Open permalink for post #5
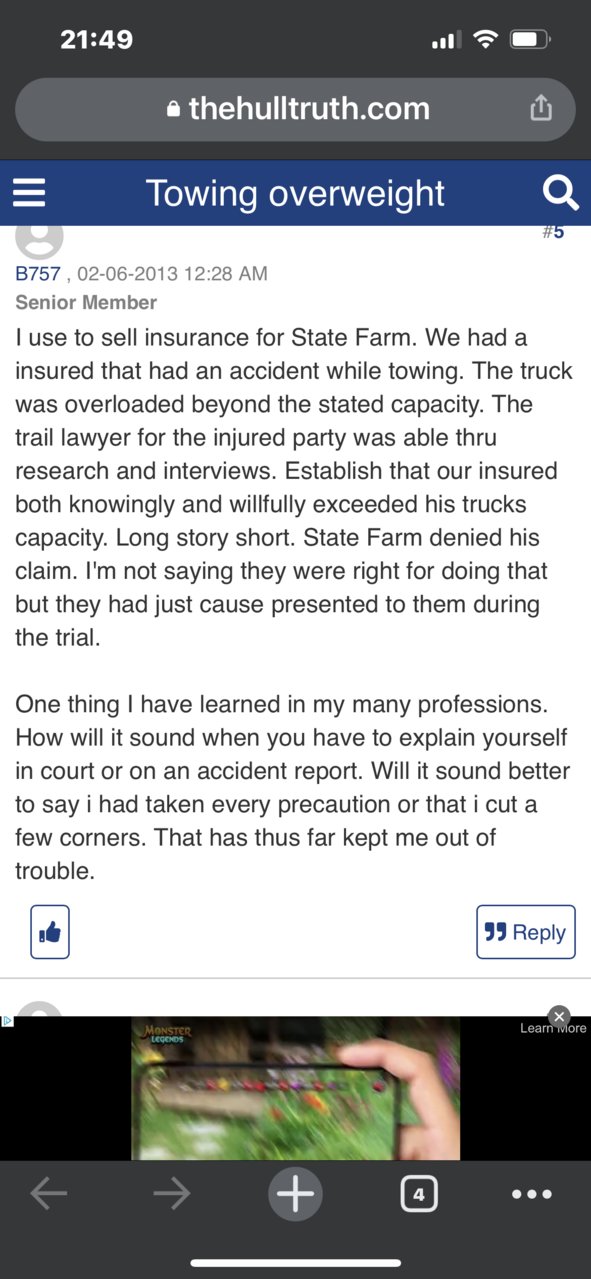 (x=553, y=232)
